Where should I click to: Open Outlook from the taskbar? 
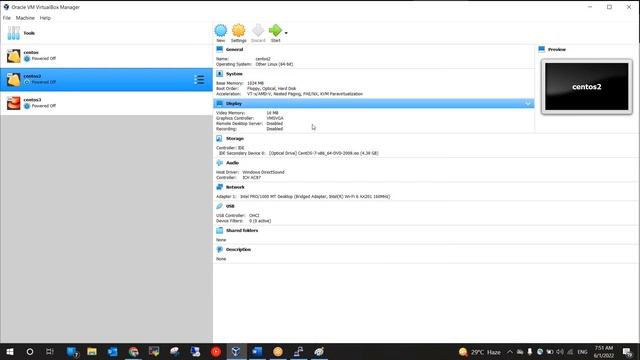pos(112,351)
